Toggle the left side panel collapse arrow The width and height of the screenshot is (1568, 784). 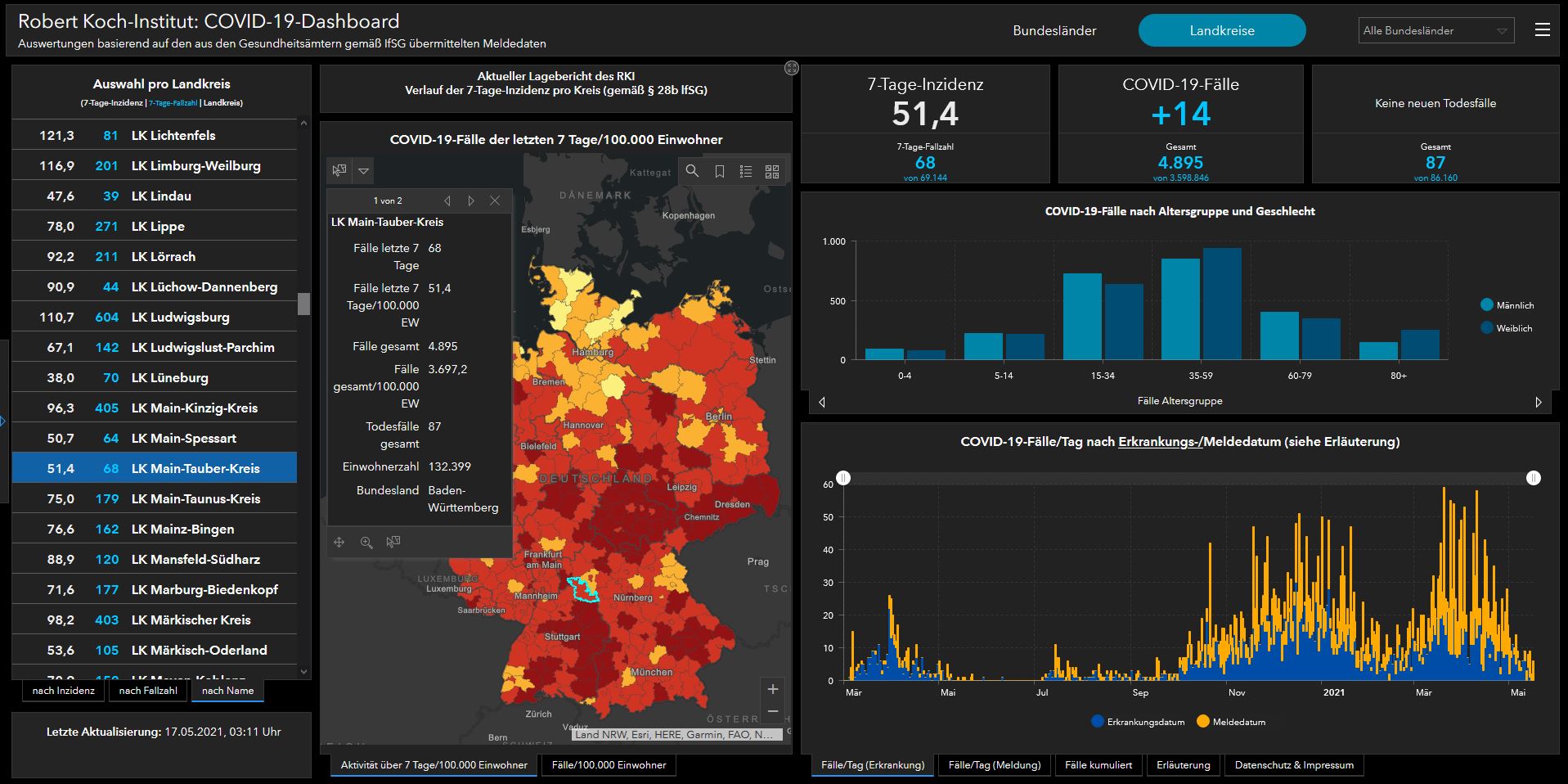(x=3, y=421)
